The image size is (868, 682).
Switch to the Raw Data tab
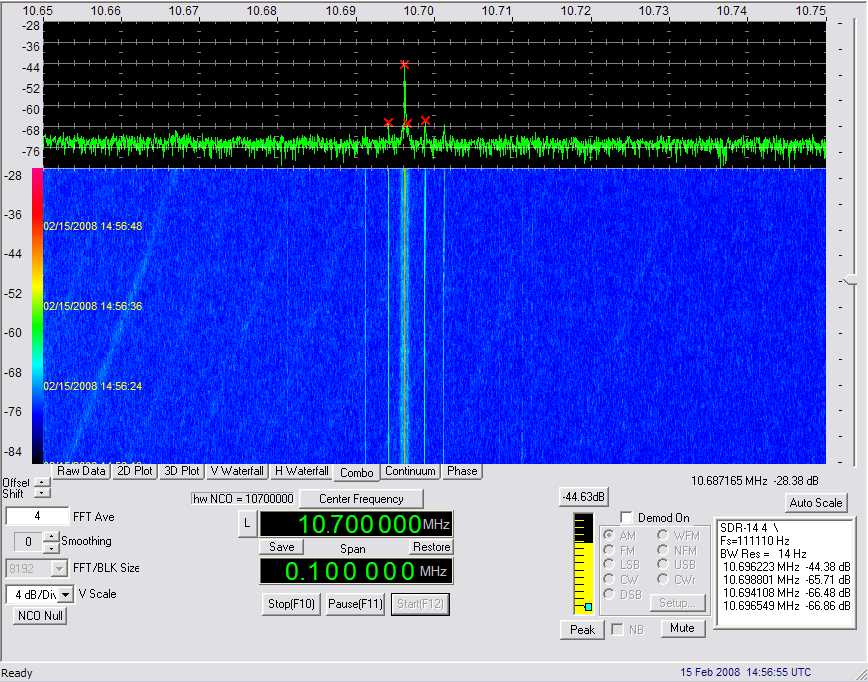point(81,471)
